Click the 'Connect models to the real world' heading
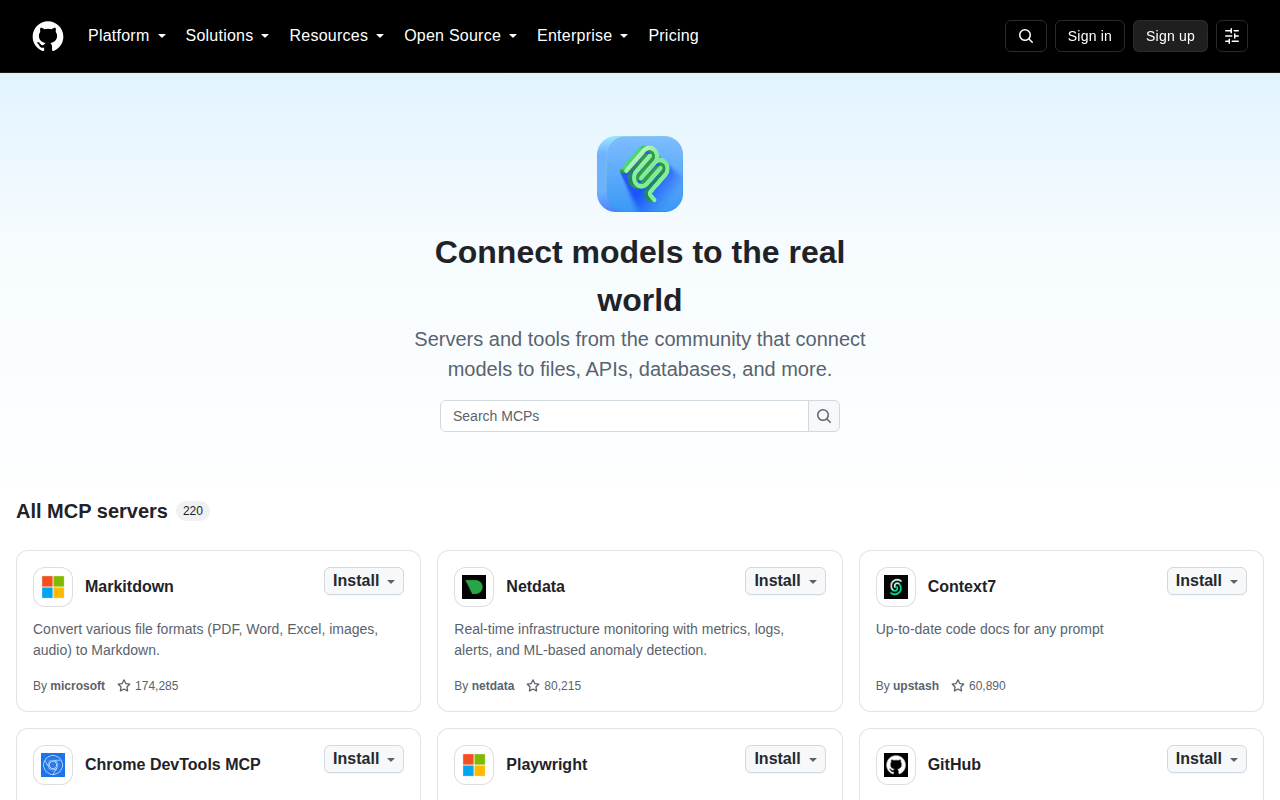This screenshot has height=800, width=1280. point(640,276)
